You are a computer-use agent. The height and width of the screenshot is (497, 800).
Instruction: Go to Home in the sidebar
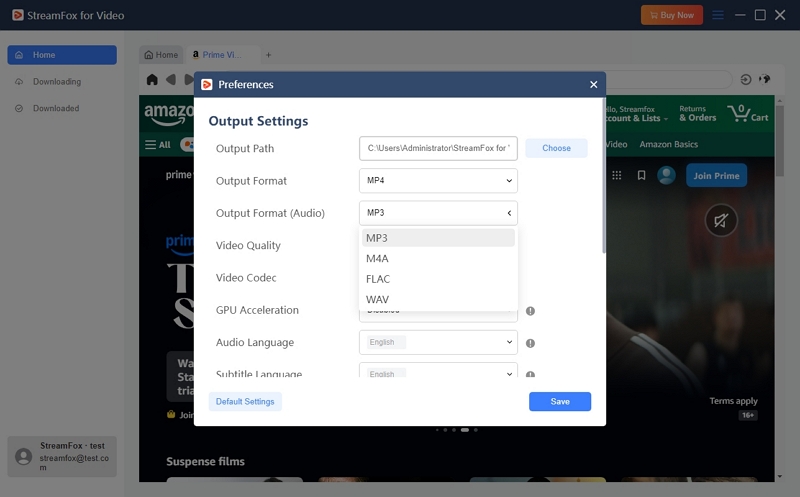pos(62,55)
